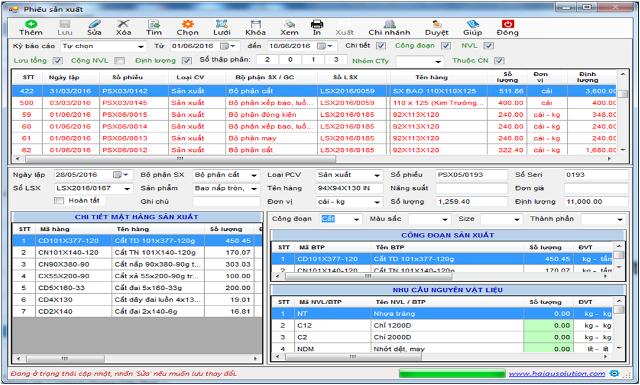Open the Màu sắc dropdown
The image size is (640, 385).
pyautogui.click(x=445, y=219)
